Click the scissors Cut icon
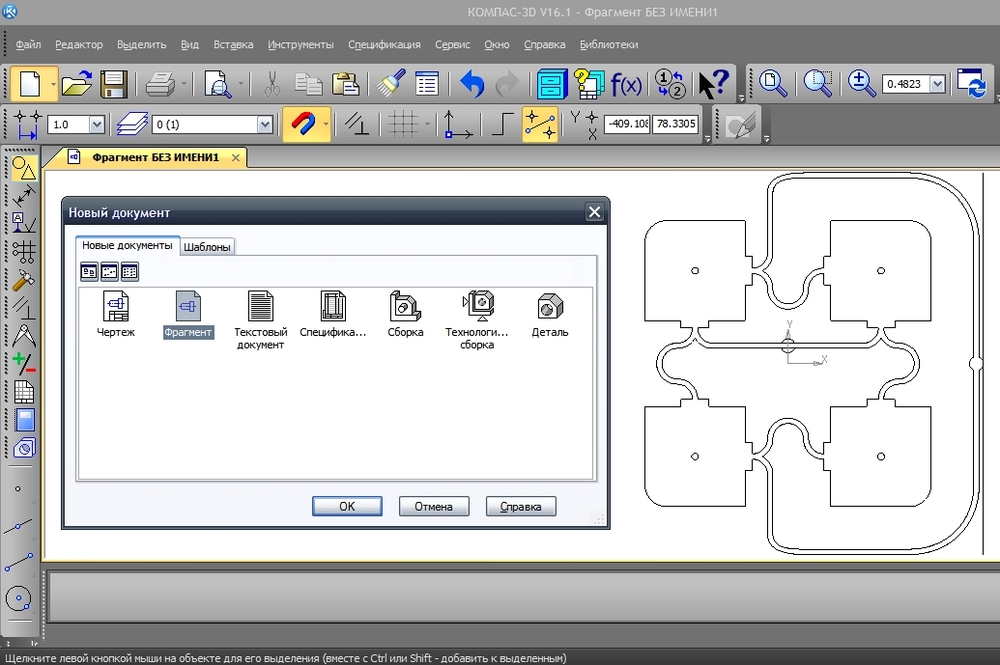1000x665 pixels. click(x=271, y=85)
